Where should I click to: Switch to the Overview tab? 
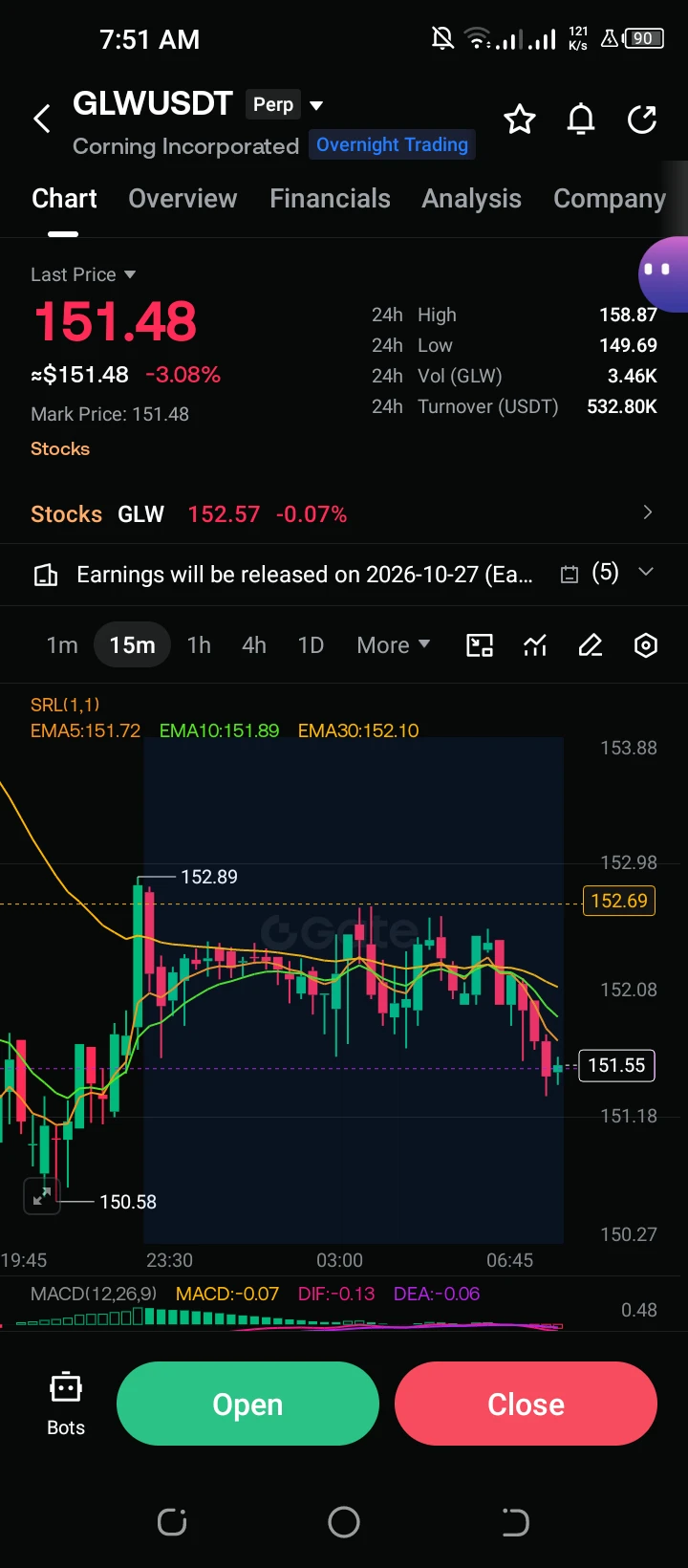click(183, 199)
